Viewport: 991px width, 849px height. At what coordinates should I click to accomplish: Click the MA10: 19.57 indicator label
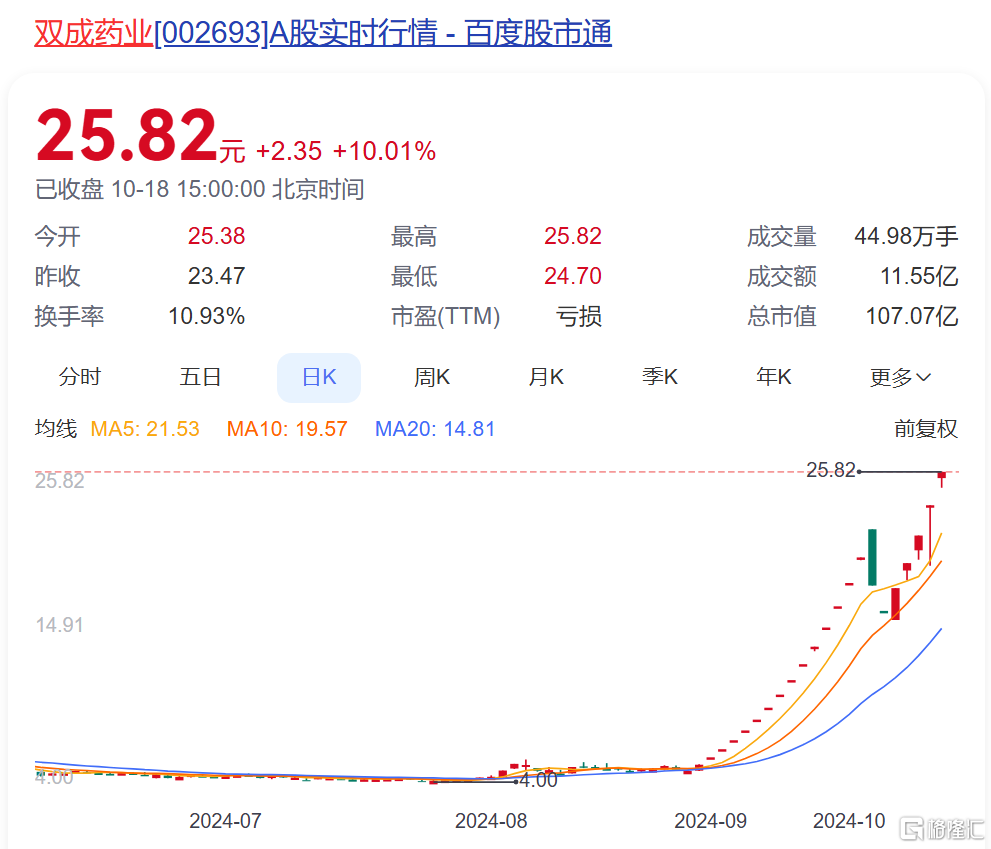click(287, 429)
